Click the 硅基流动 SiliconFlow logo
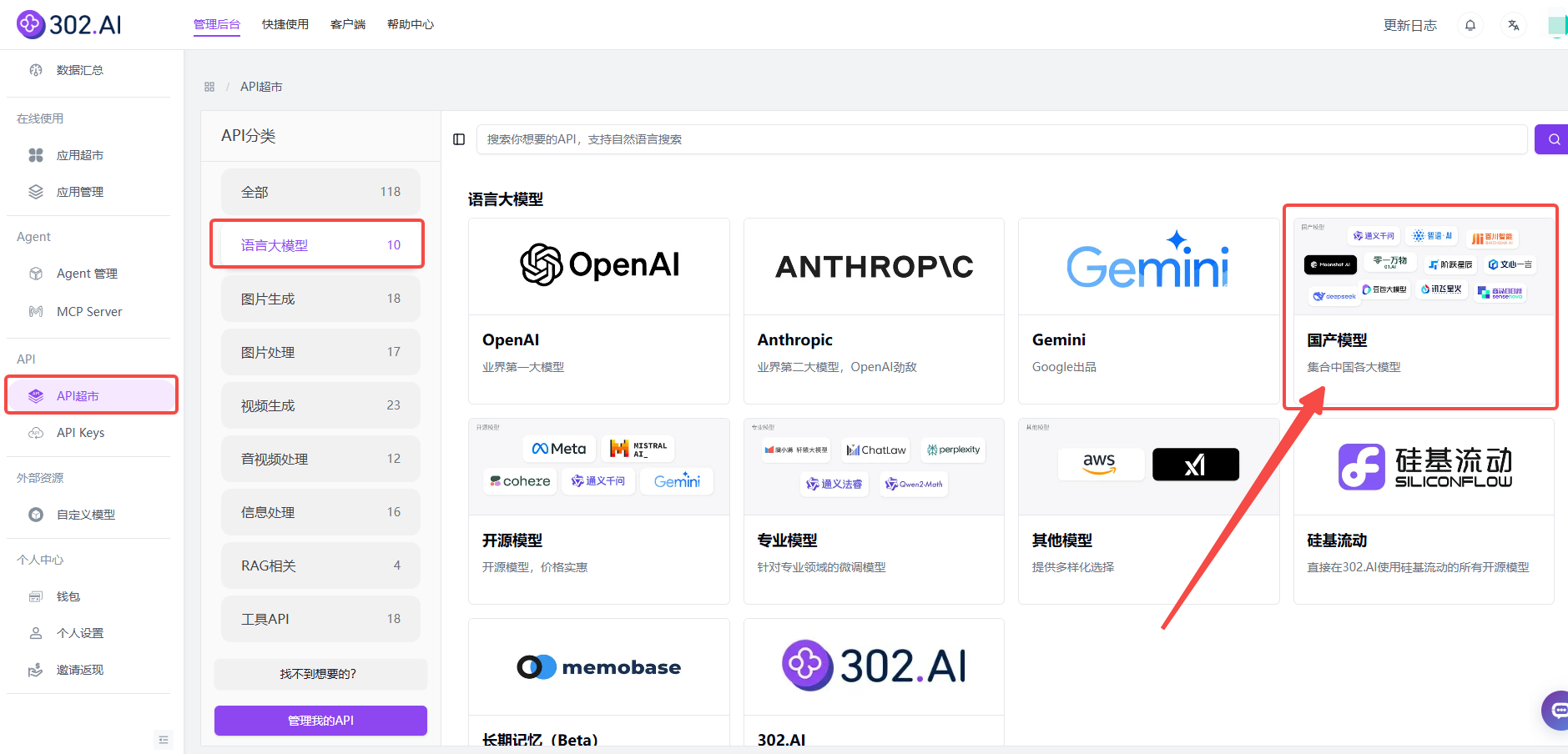The width and height of the screenshot is (1568, 754). coord(1424,466)
